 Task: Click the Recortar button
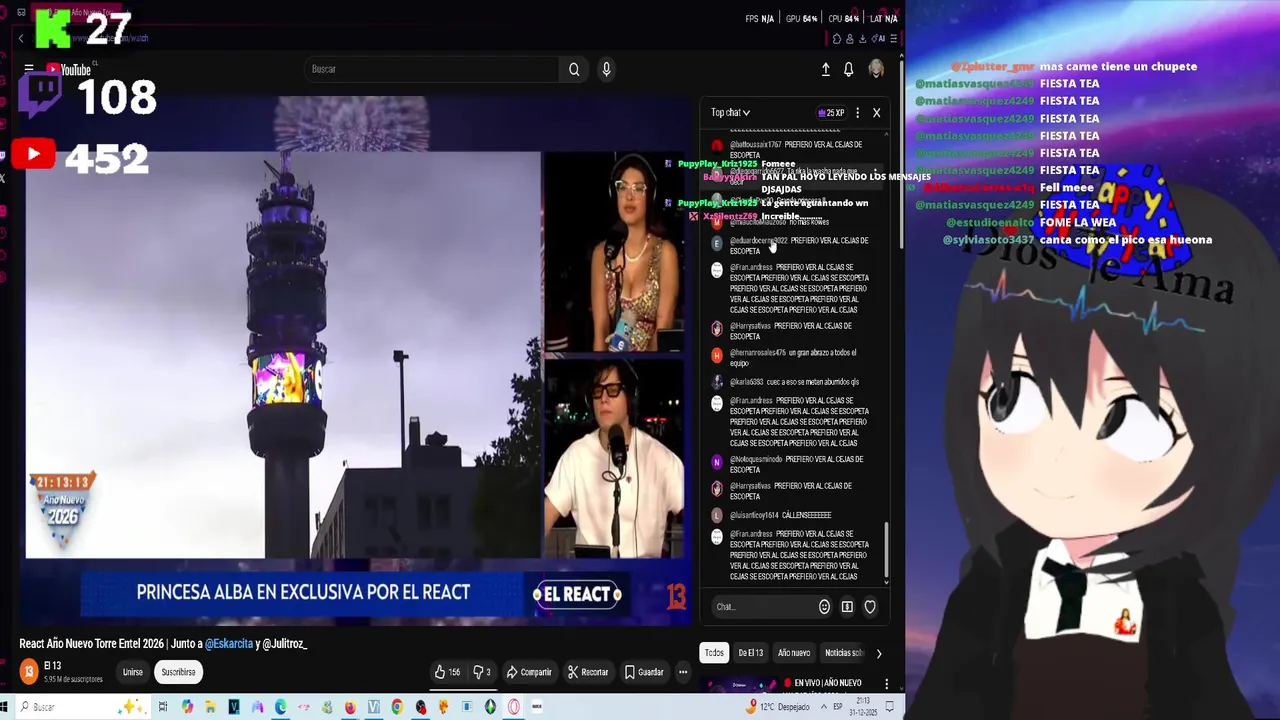pyautogui.click(x=588, y=672)
